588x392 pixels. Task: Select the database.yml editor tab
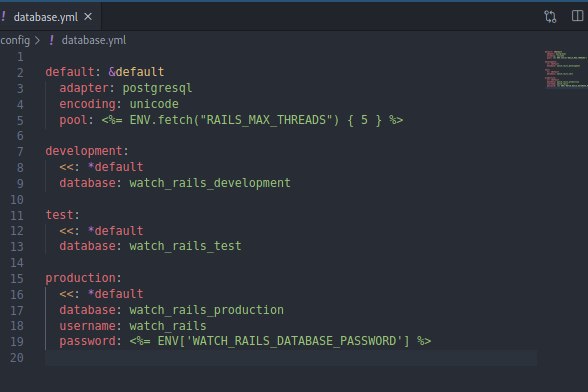(x=50, y=17)
